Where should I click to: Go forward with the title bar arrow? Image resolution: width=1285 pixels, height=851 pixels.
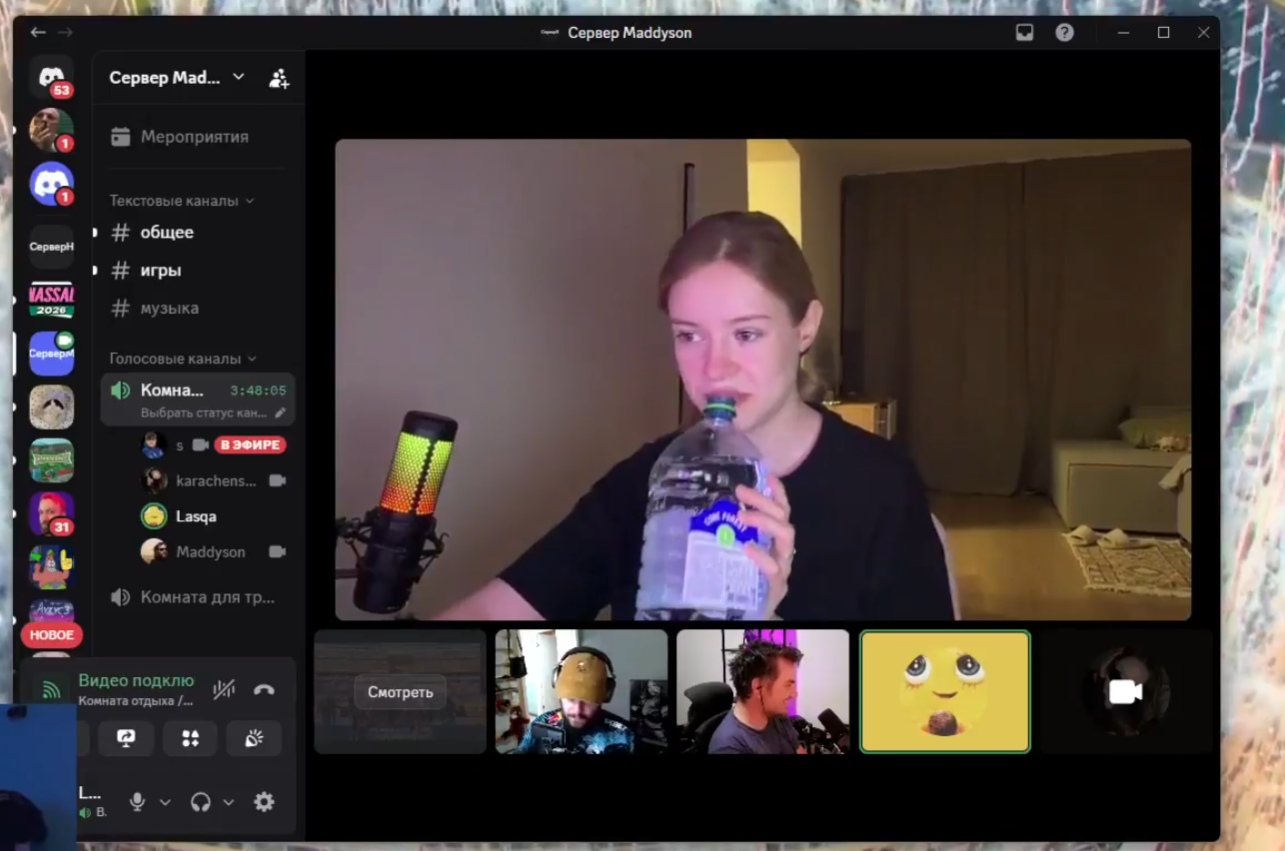pos(65,33)
